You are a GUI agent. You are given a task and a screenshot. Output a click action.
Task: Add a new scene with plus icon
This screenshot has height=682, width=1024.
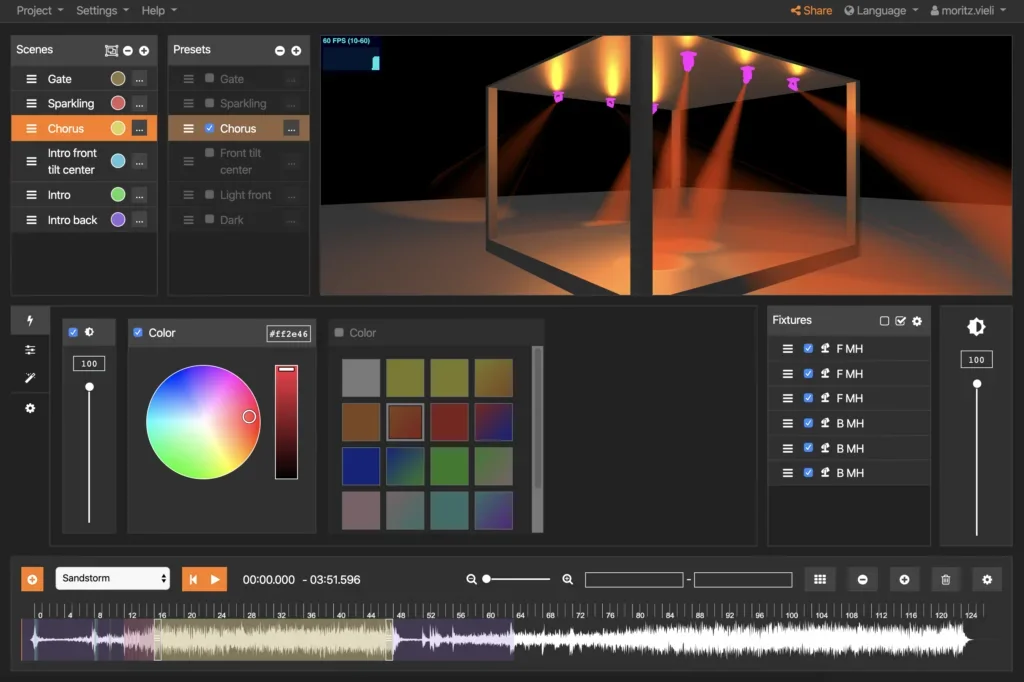144,50
